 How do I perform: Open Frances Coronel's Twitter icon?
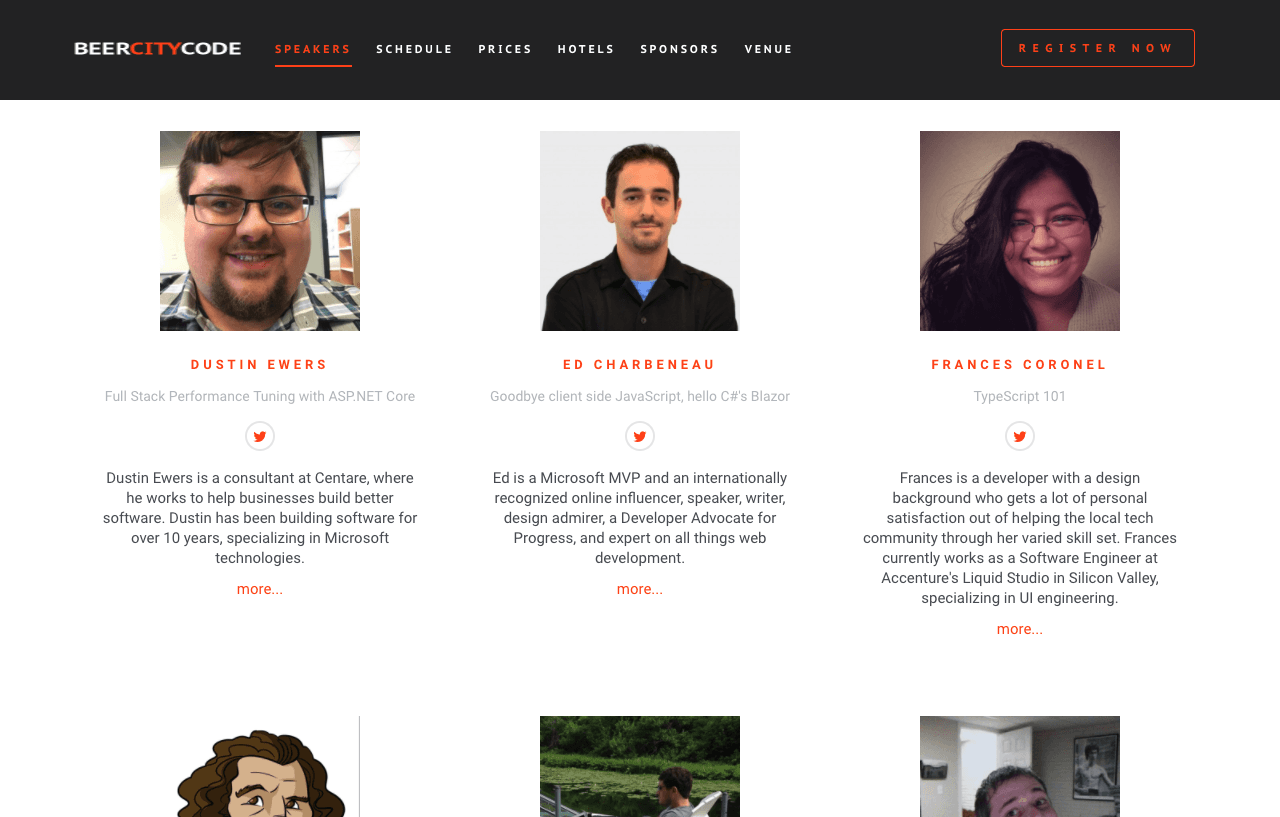point(1020,436)
